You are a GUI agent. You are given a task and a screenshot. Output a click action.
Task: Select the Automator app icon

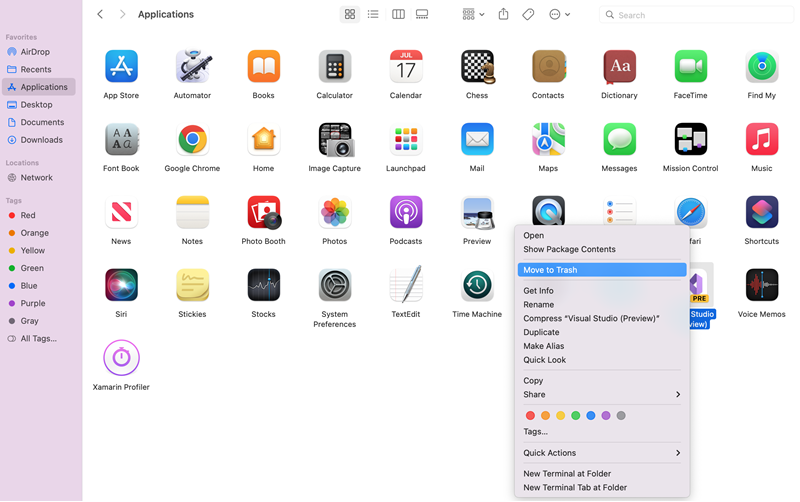click(x=192, y=66)
